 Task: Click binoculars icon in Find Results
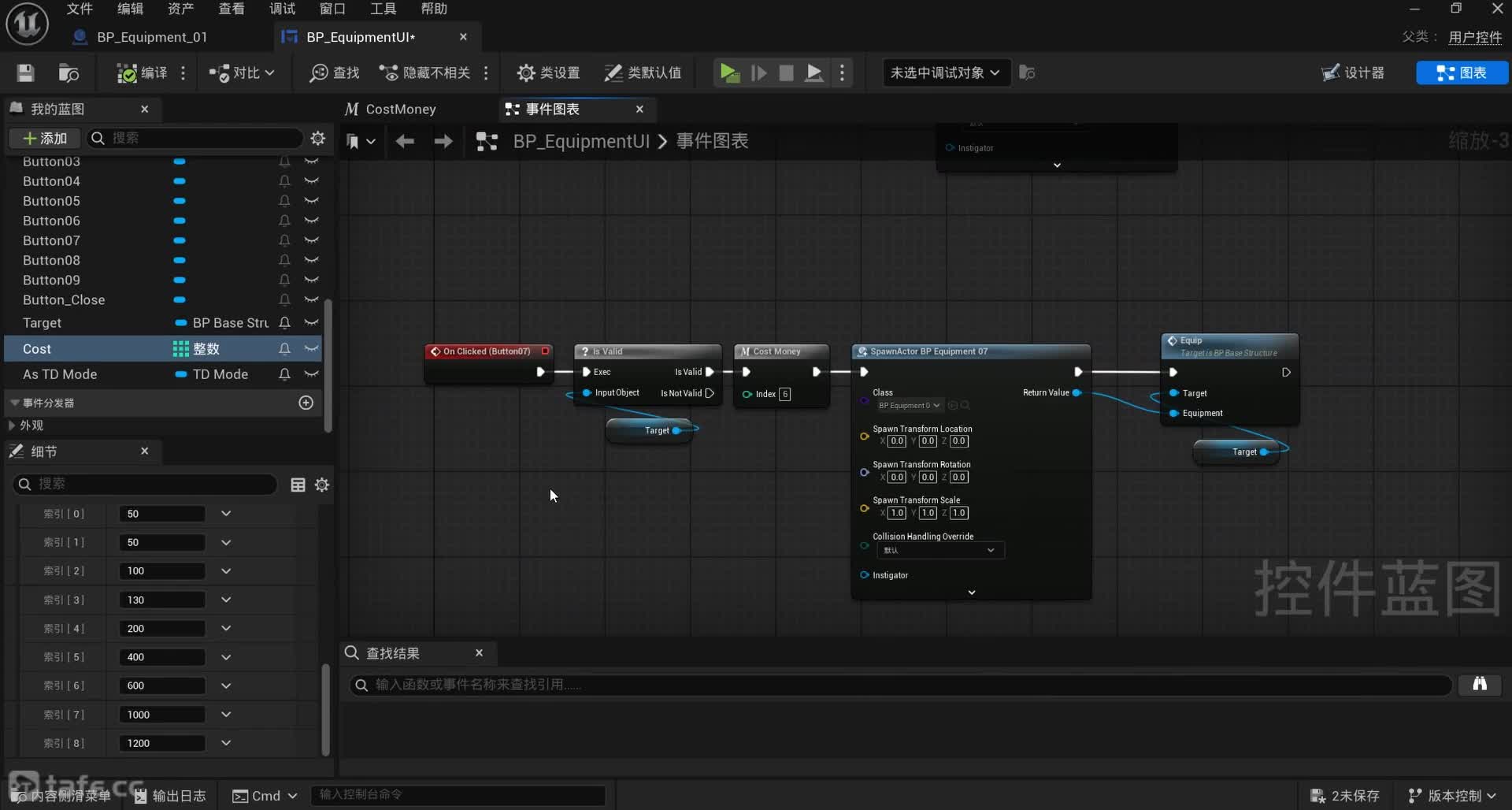point(1479,684)
